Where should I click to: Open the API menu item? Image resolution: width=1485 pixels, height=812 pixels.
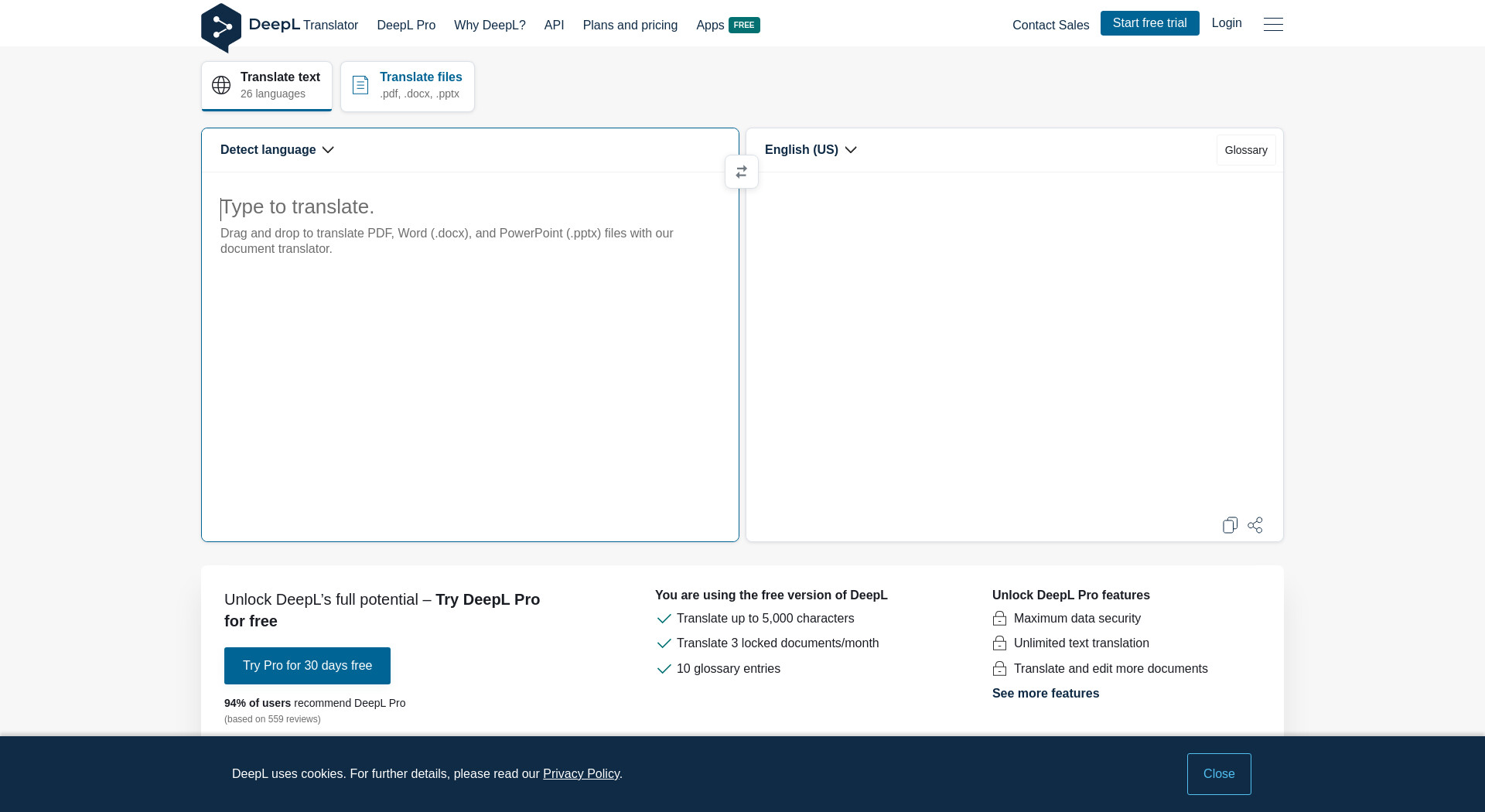tap(554, 25)
